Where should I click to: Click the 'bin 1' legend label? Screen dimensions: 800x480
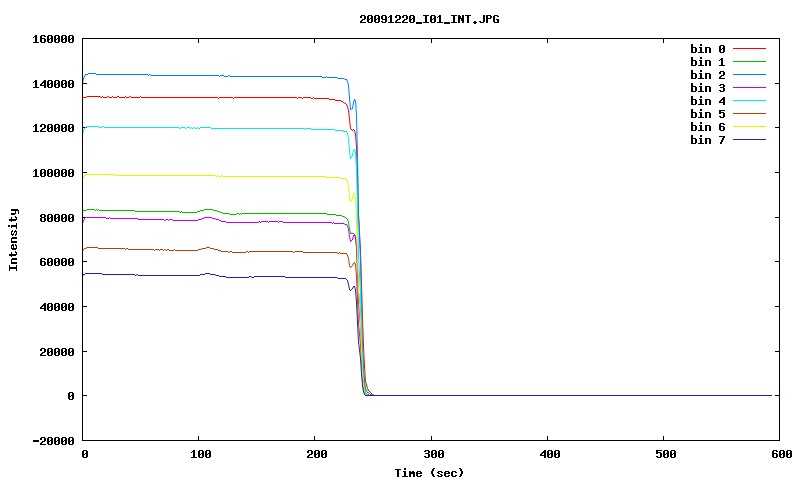pyautogui.click(x=708, y=62)
